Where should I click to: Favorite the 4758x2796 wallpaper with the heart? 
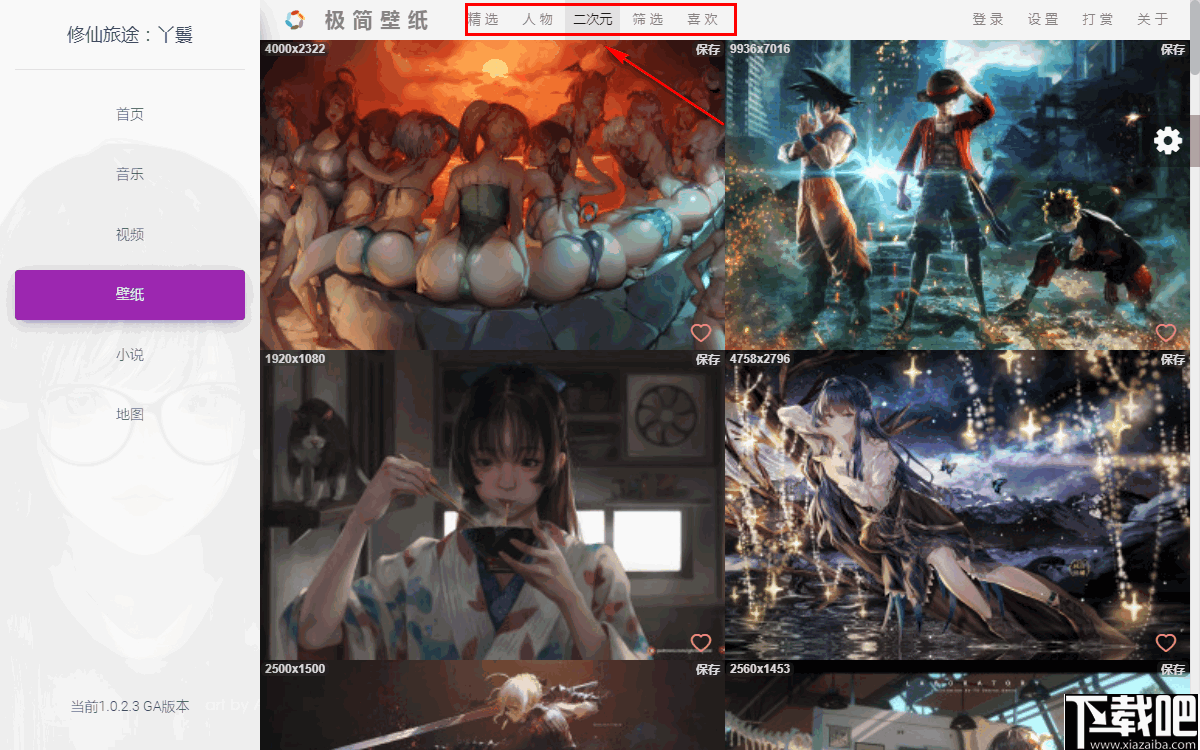(1166, 643)
